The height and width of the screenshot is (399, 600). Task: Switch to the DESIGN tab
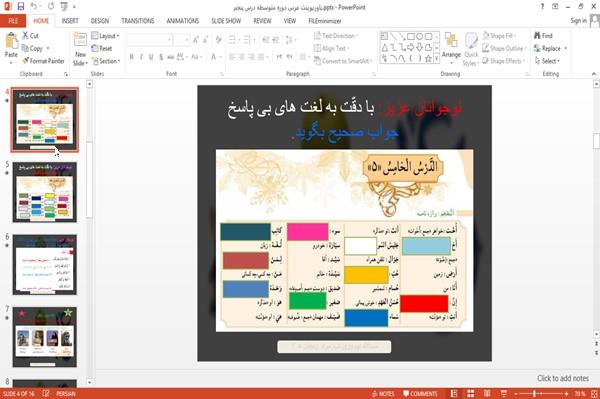100,21
